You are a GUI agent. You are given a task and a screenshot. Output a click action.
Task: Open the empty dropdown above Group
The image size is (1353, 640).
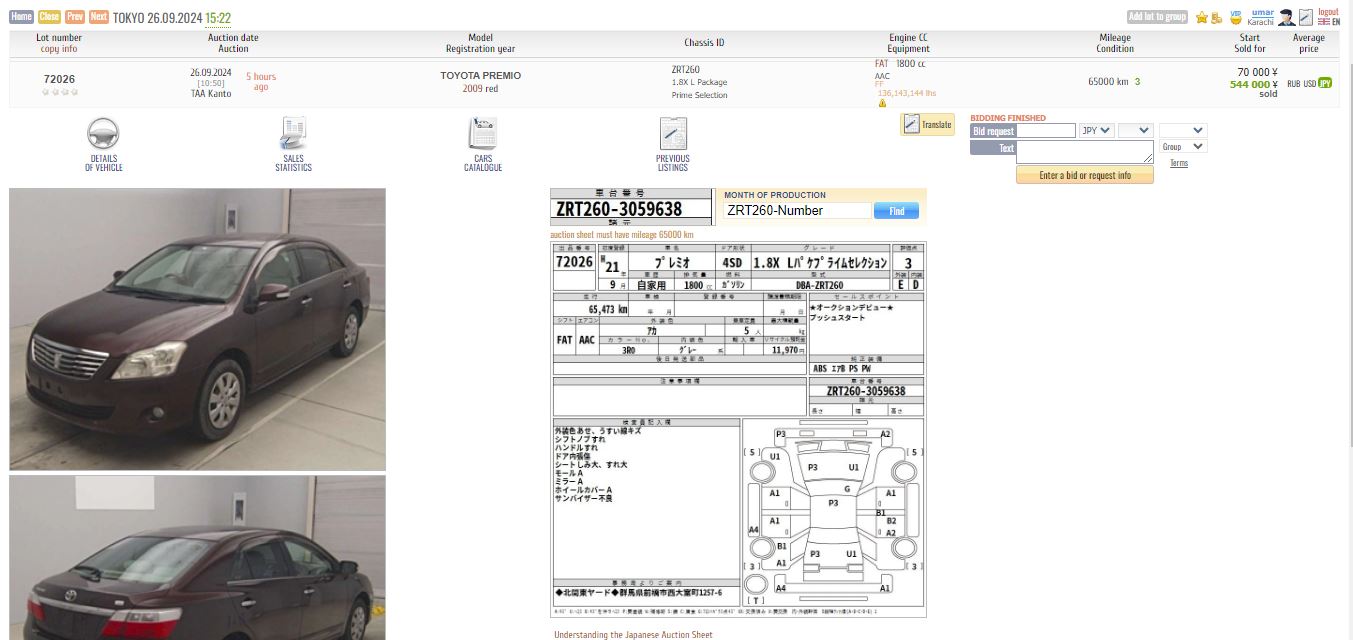point(1183,131)
